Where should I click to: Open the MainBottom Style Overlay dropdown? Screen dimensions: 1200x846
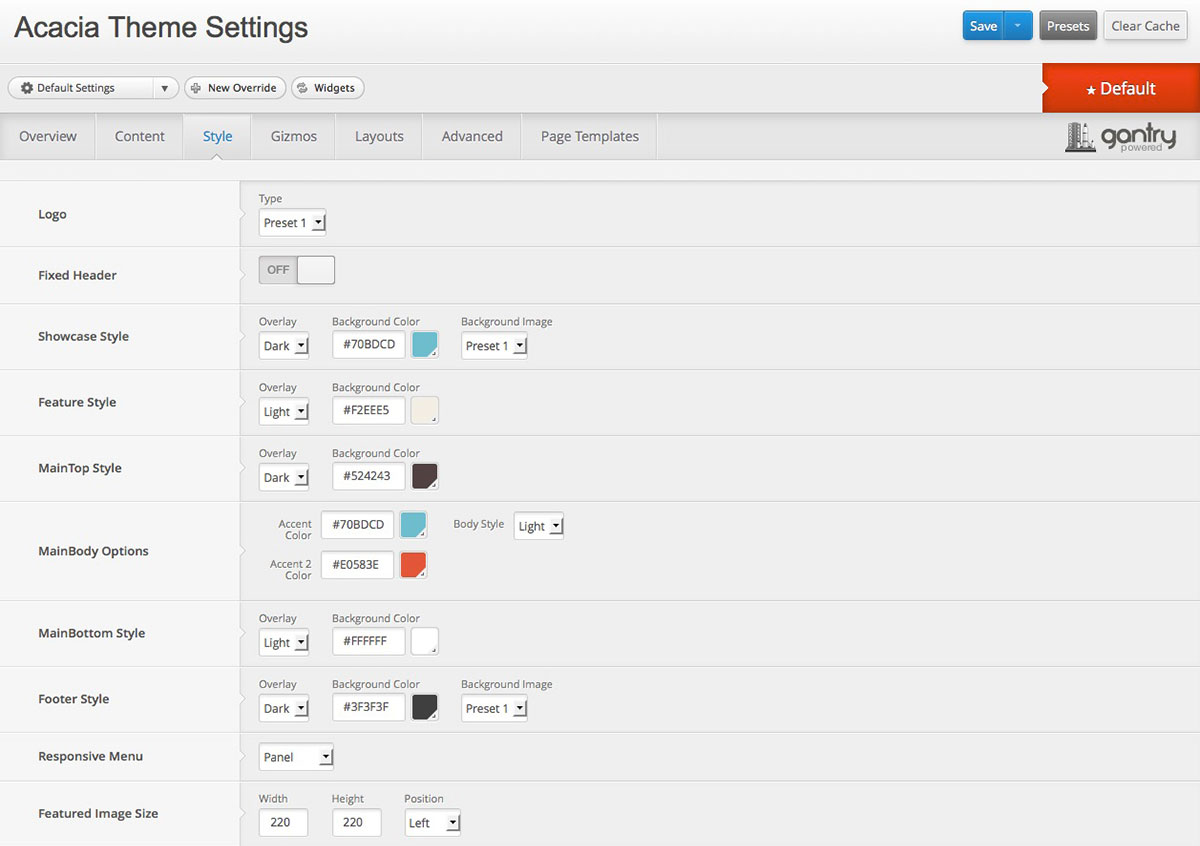[x=284, y=643]
